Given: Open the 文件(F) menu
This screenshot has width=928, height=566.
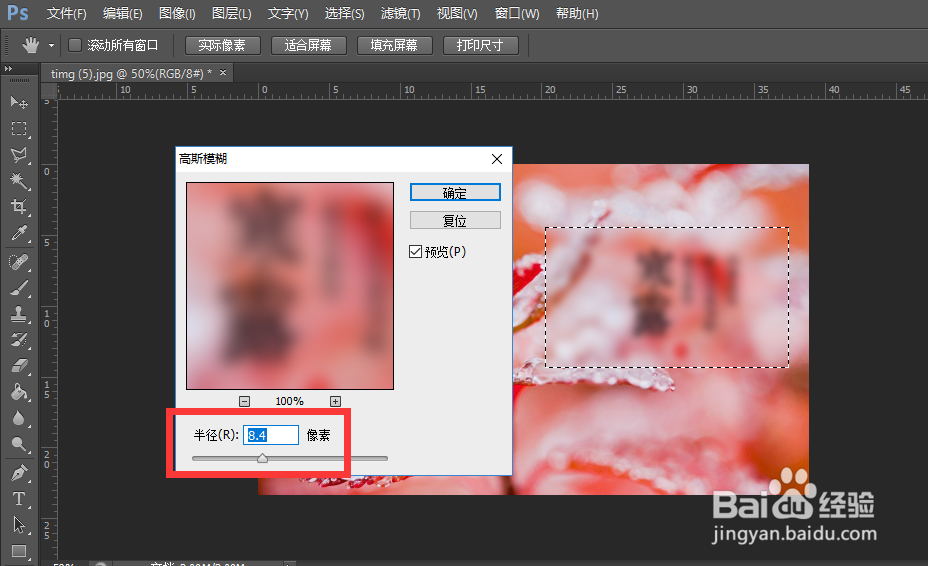Looking at the screenshot, I should click(66, 13).
